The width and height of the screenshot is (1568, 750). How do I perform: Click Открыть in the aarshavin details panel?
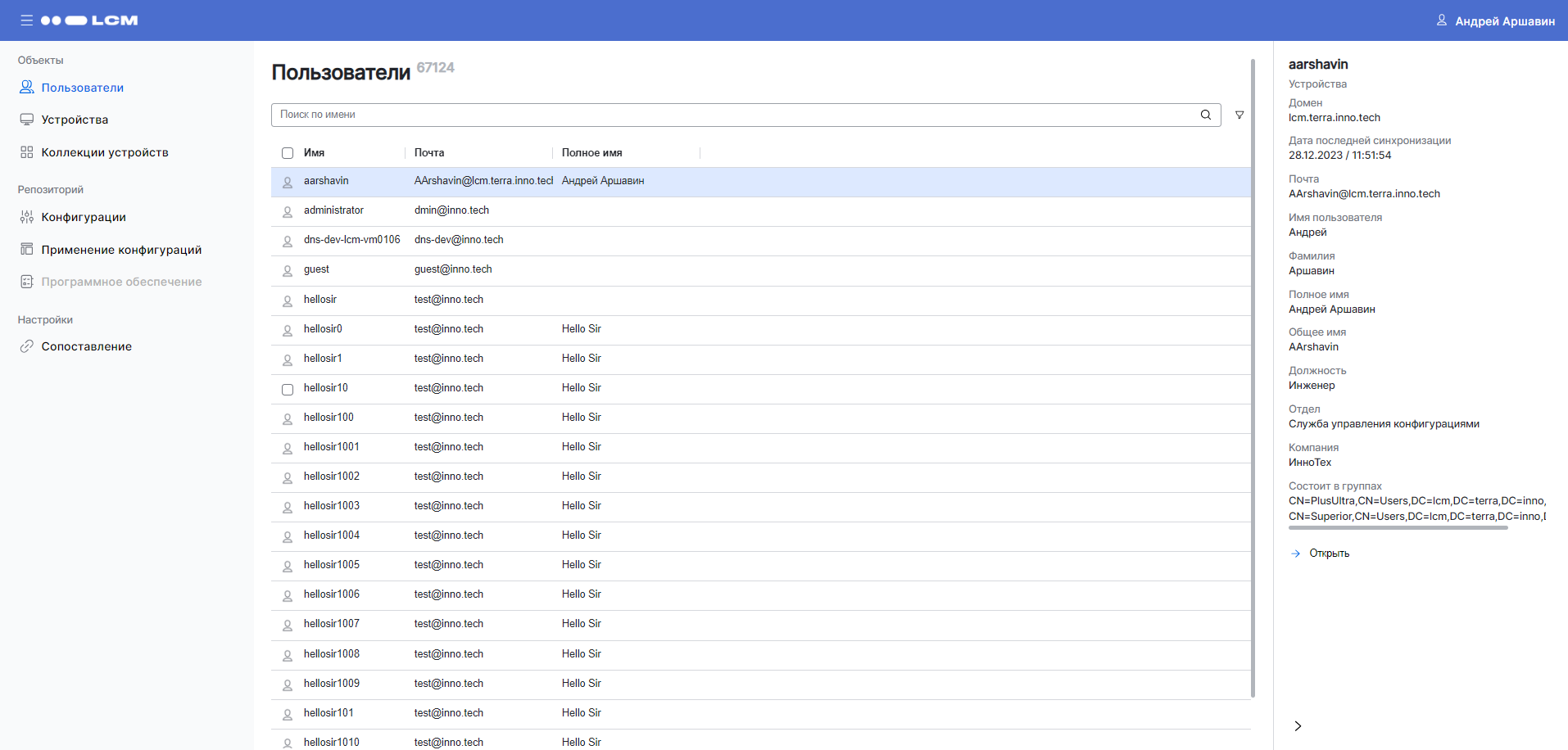[x=1319, y=553]
